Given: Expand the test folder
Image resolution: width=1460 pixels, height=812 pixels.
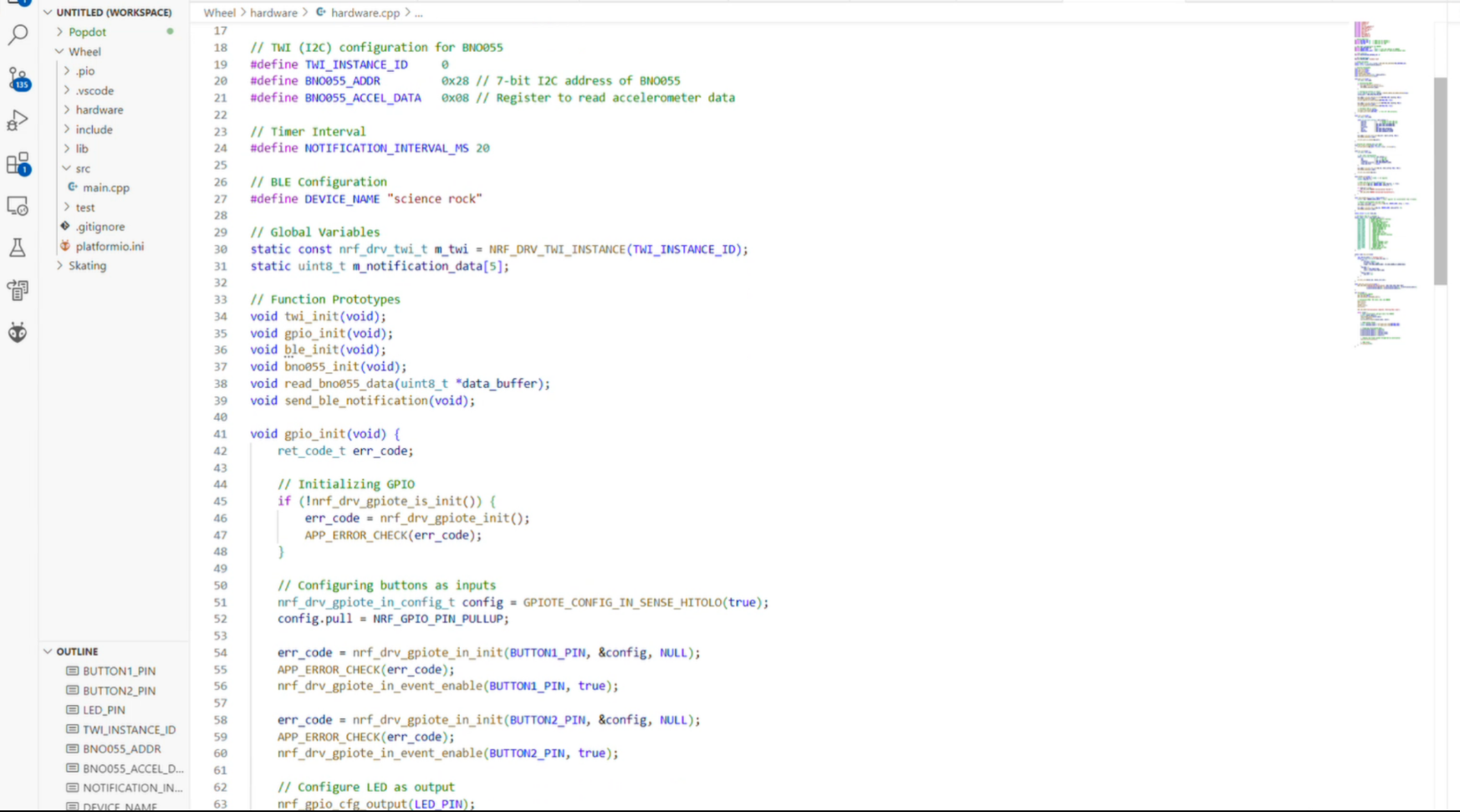Looking at the screenshot, I should [x=67, y=207].
